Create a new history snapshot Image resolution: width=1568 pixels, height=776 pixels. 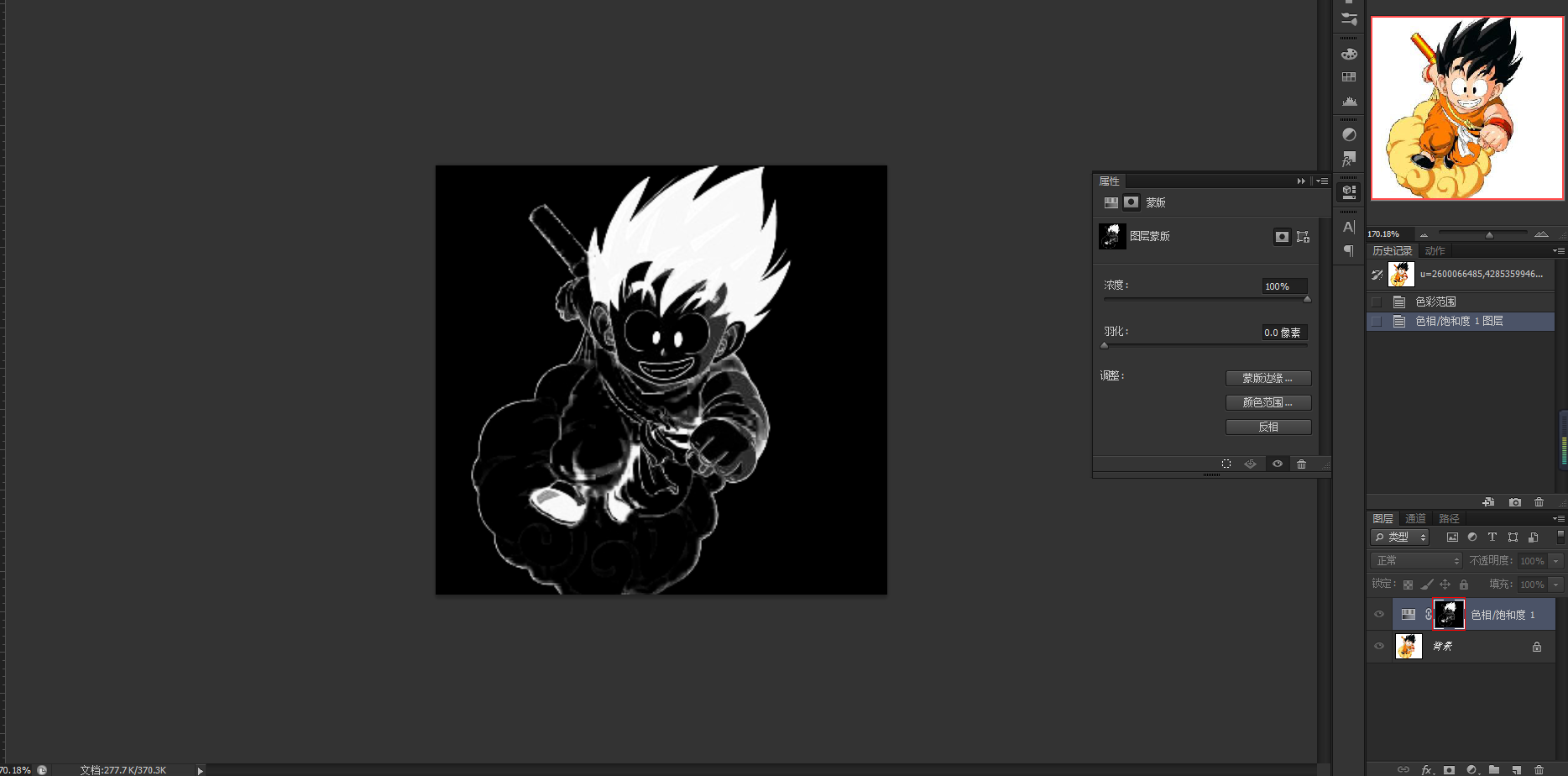point(1515,502)
